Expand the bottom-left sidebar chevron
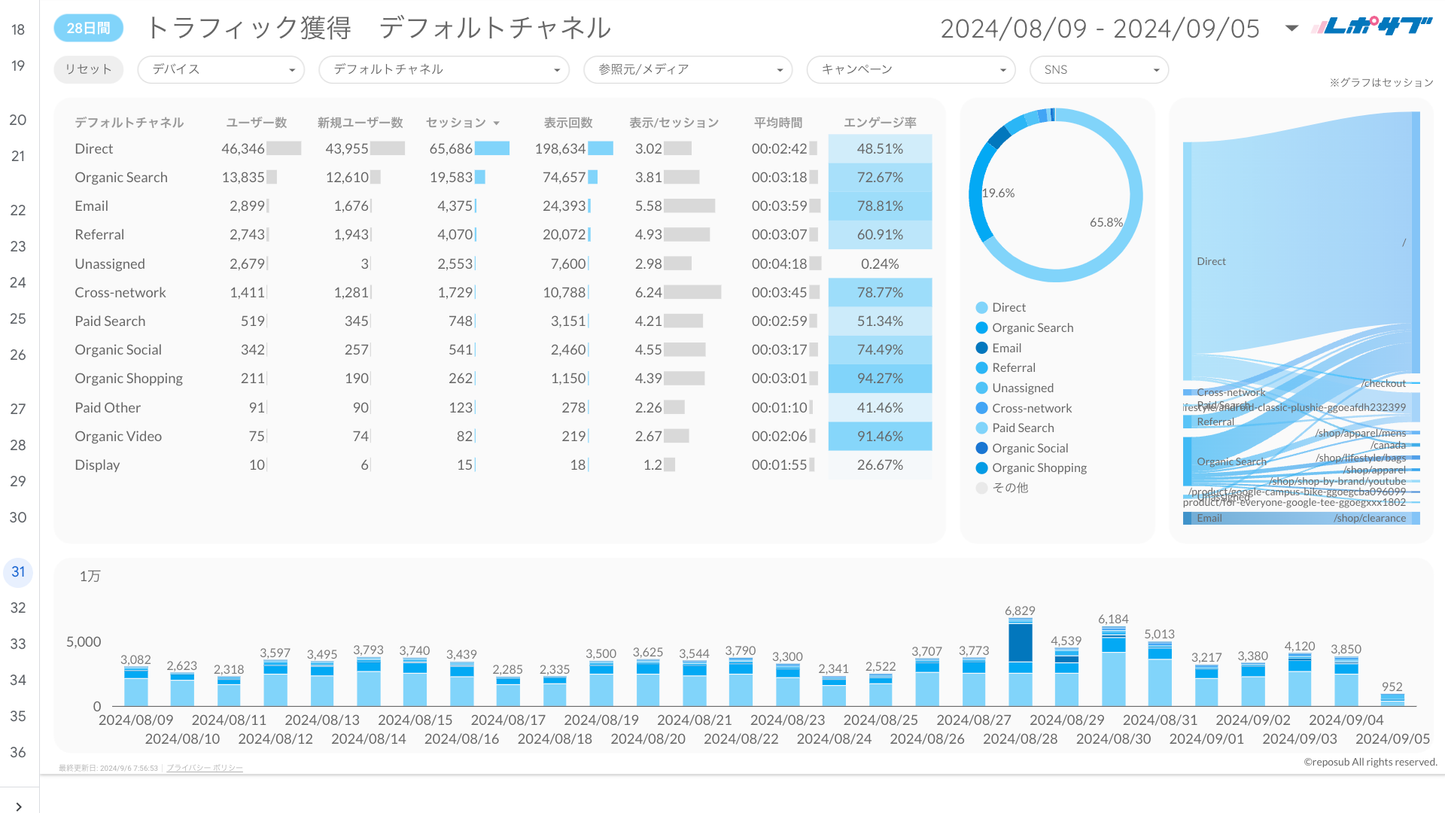Screen dimensions: 1445x813 [18, 806]
